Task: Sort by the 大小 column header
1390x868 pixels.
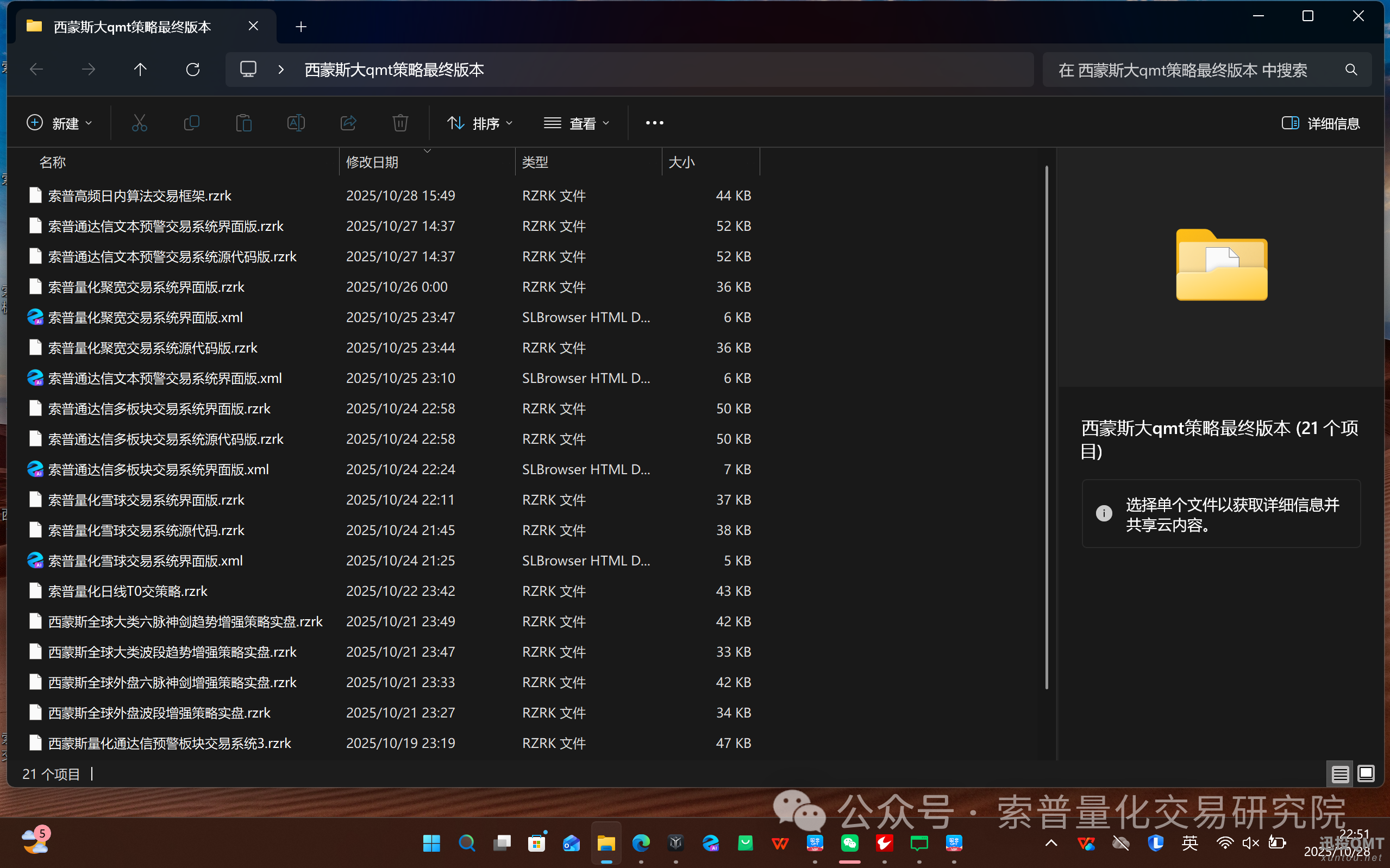Action: (681, 162)
